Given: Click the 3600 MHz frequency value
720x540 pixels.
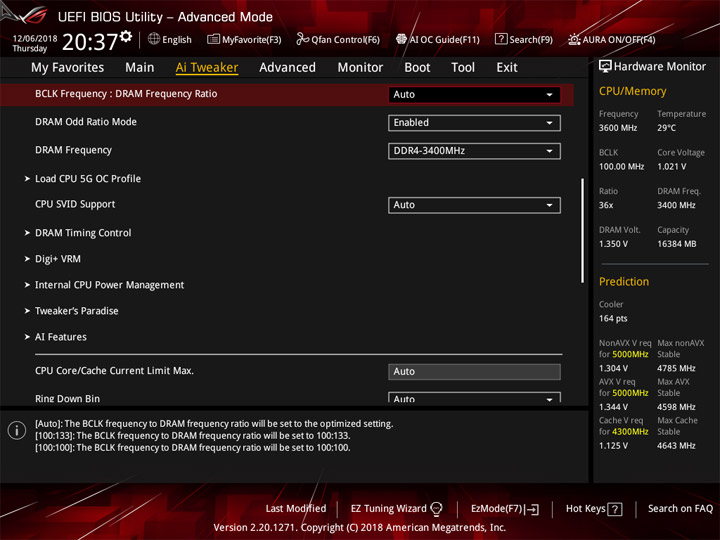Looking at the screenshot, I should click(618, 128).
